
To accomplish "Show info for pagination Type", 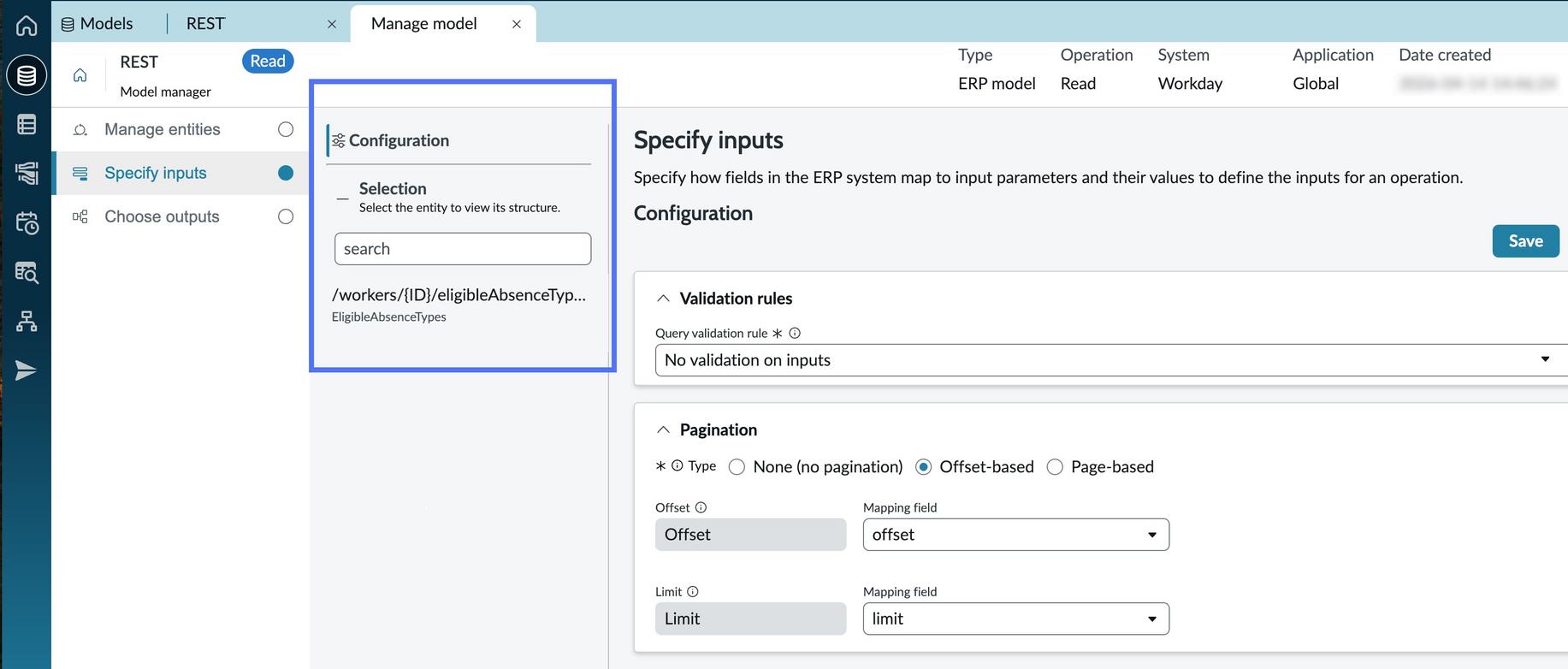I will coord(677,466).
